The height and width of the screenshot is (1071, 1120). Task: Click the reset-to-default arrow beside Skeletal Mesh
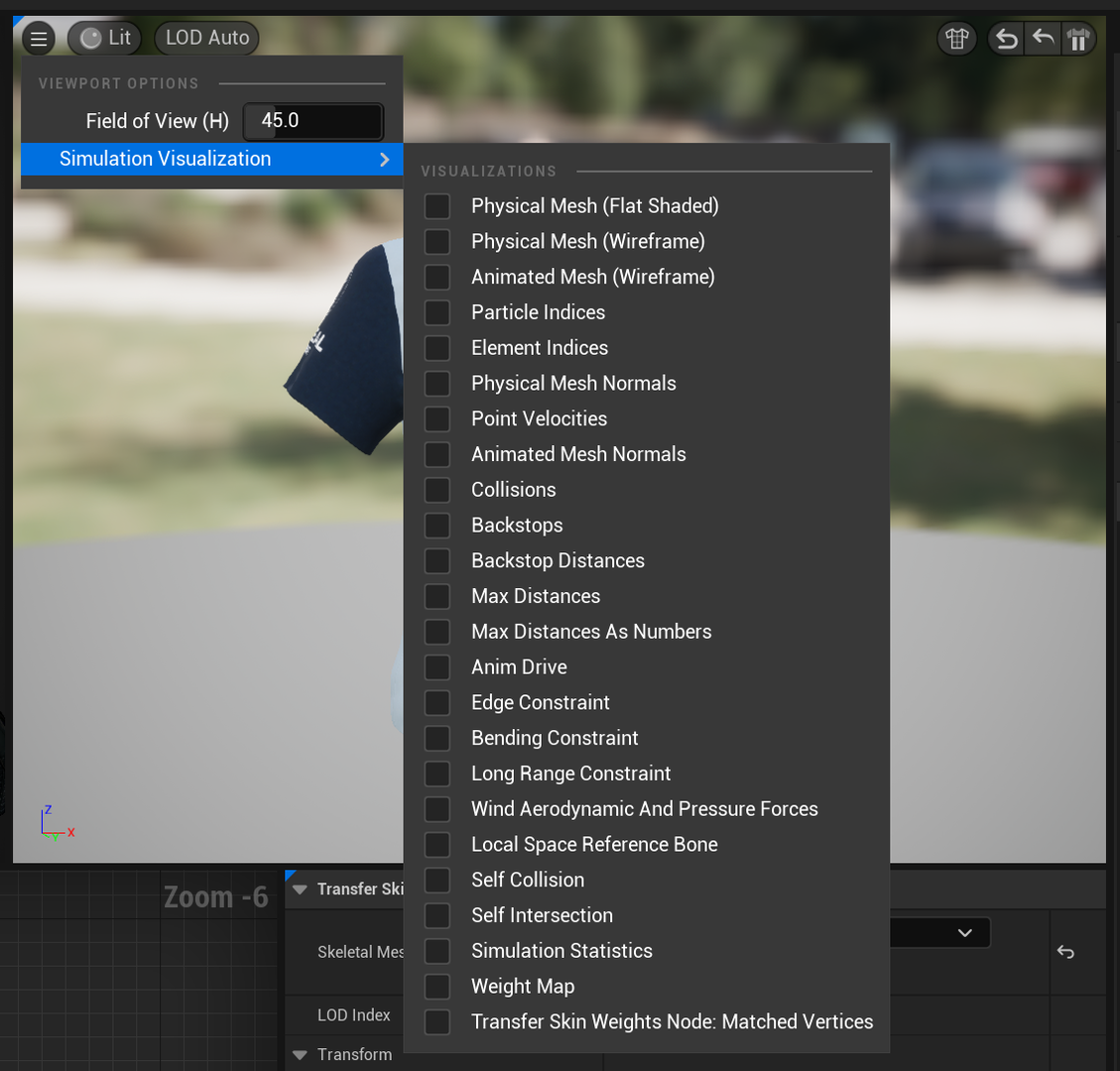(1064, 951)
